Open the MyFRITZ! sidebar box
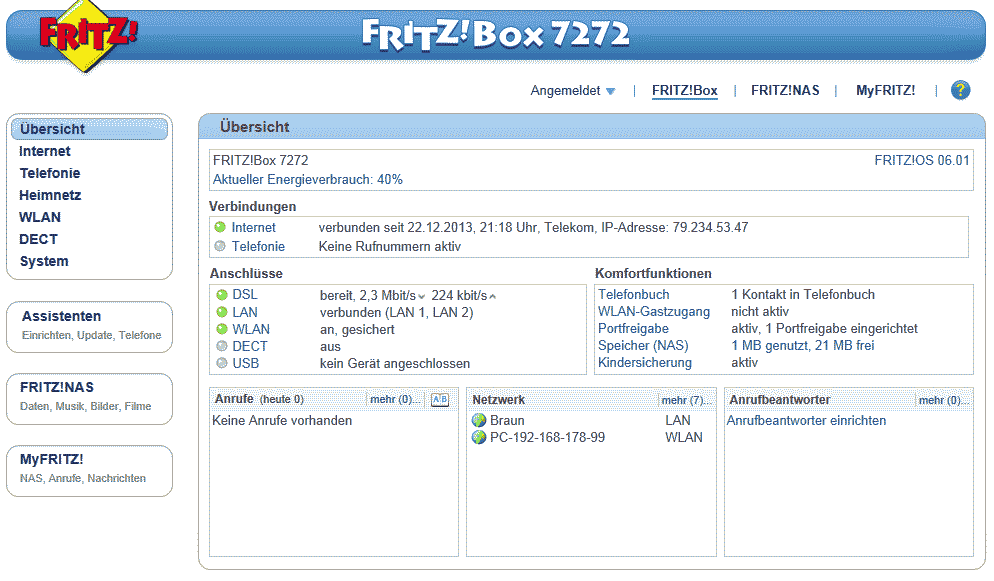The width and height of the screenshot is (994, 581). tap(89, 471)
